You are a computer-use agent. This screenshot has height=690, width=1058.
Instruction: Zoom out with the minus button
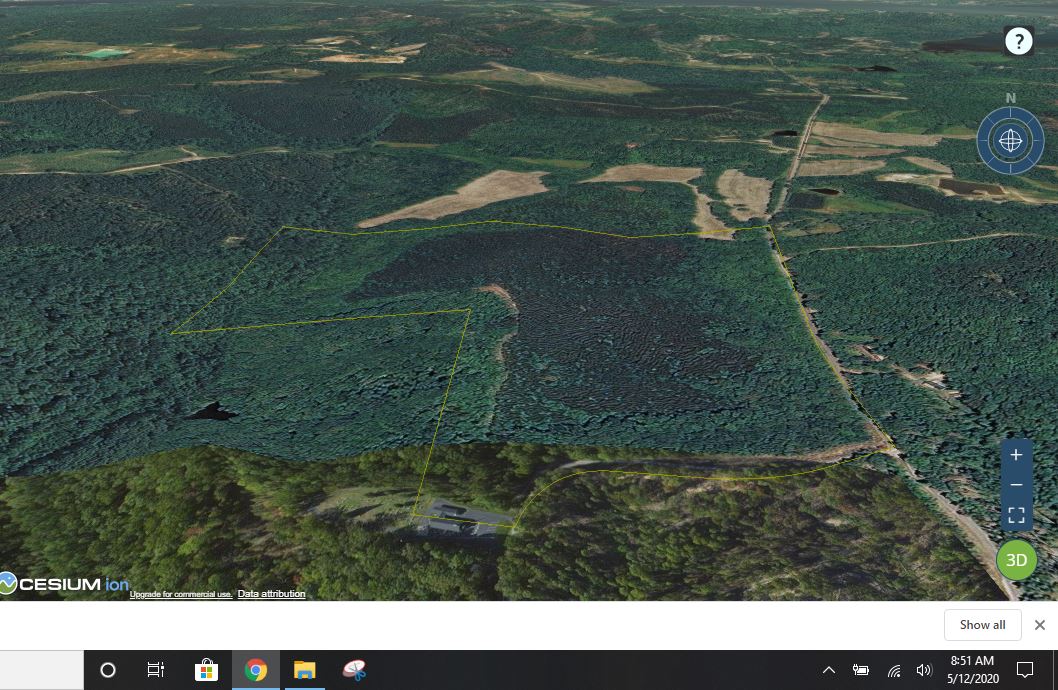click(1016, 485)
